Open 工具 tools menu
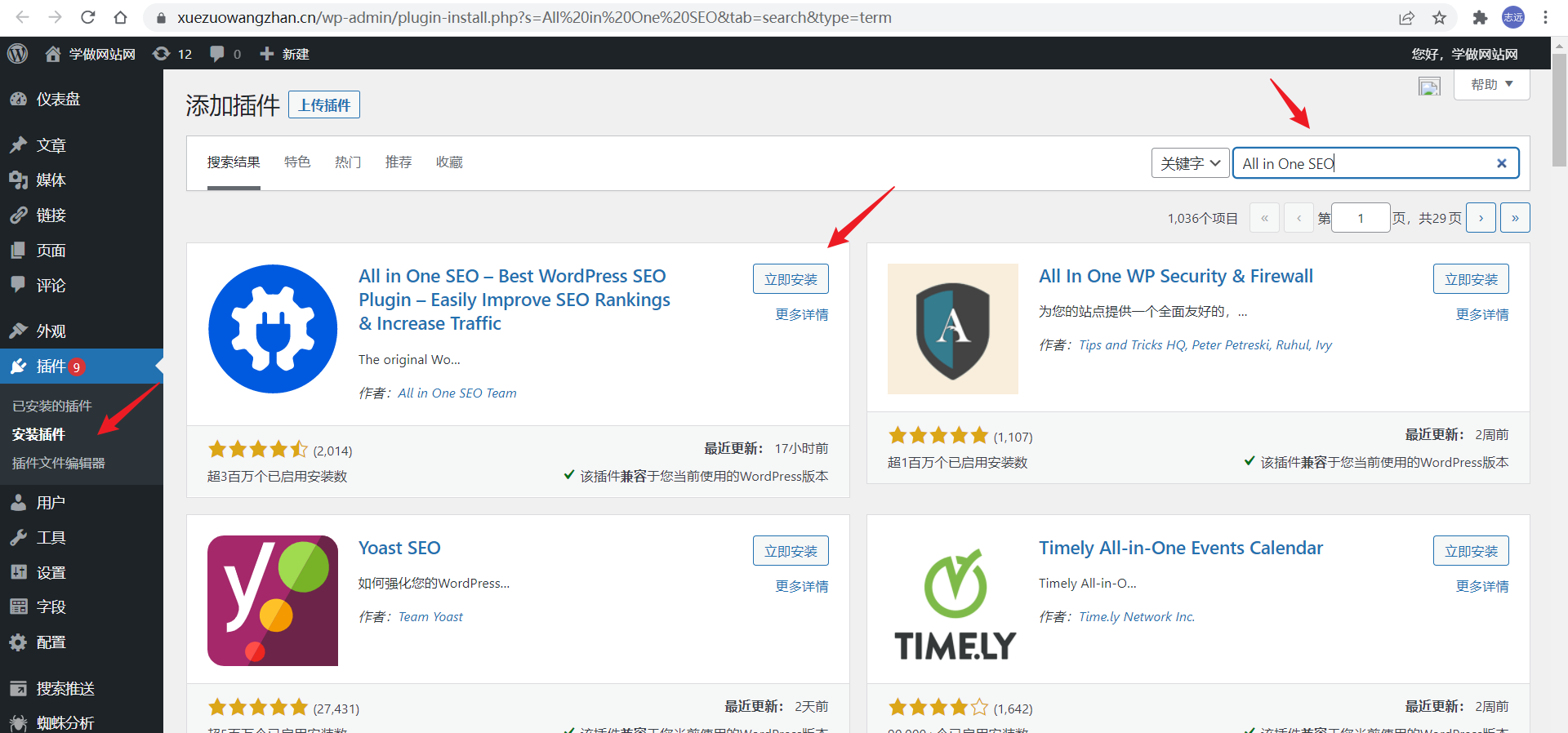Screen dimensions: 1568x733 [82, 538]
